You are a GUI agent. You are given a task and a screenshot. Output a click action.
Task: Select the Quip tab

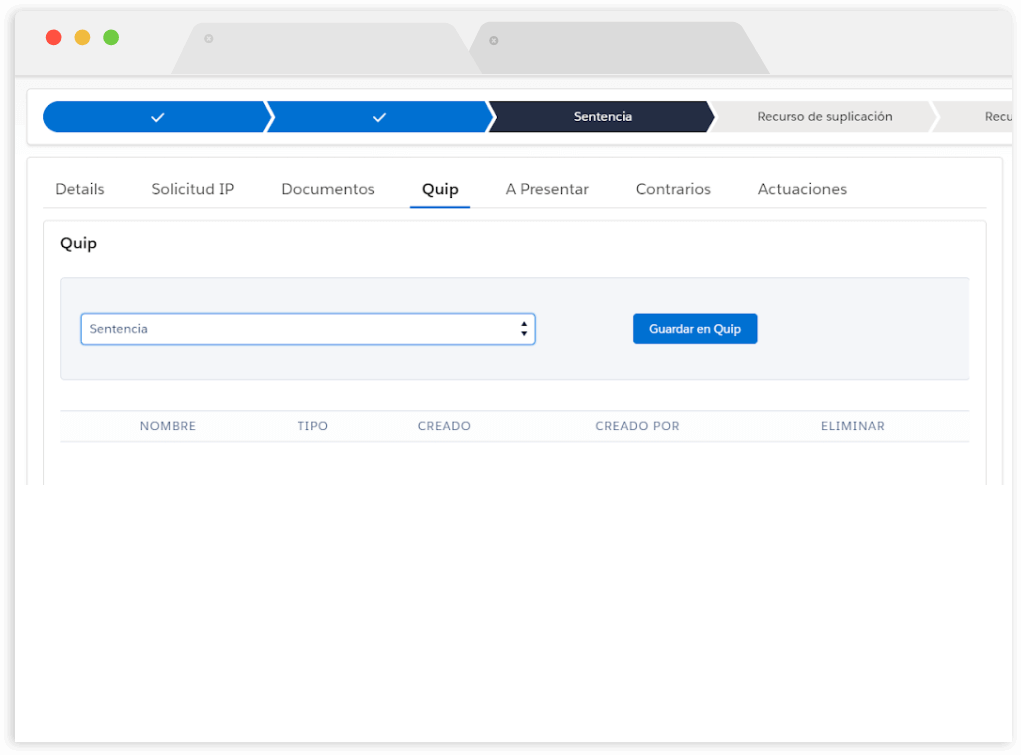[440, 189]
